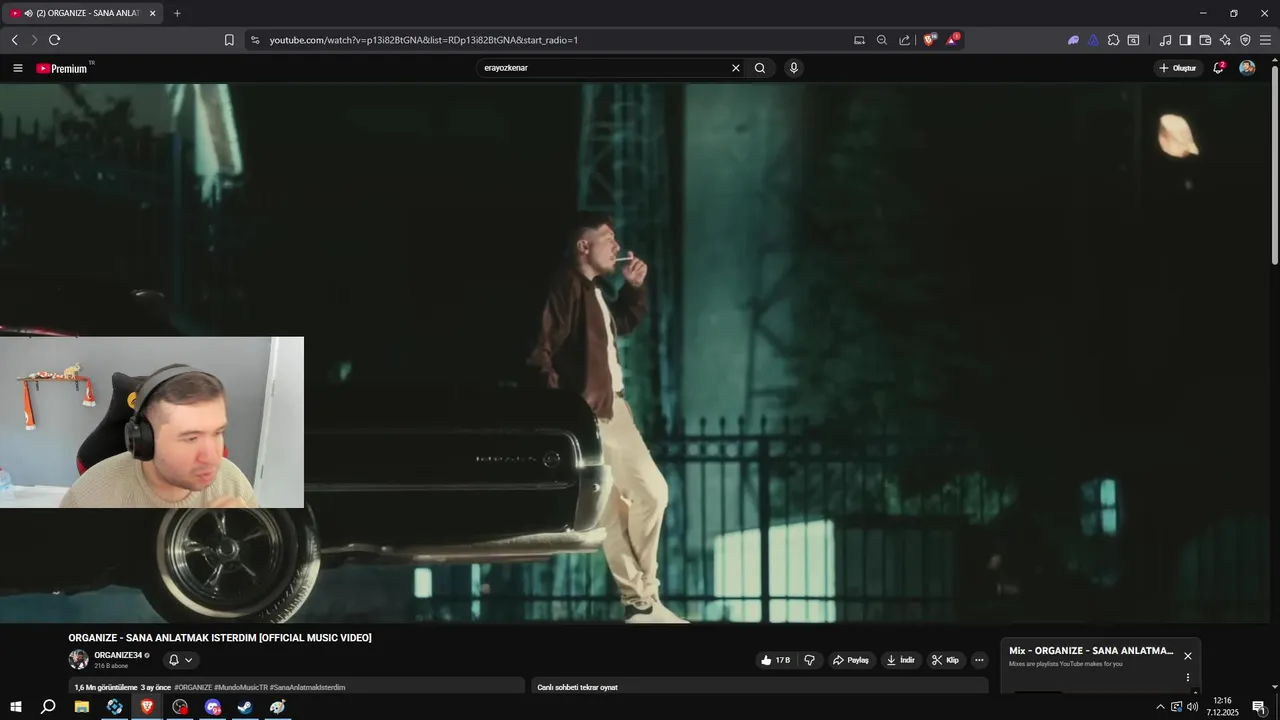This screenshot has width=1280, height=720.
Task: Open the music note playlist icon
Action: pyautogui.click(x=1165, y=40)
